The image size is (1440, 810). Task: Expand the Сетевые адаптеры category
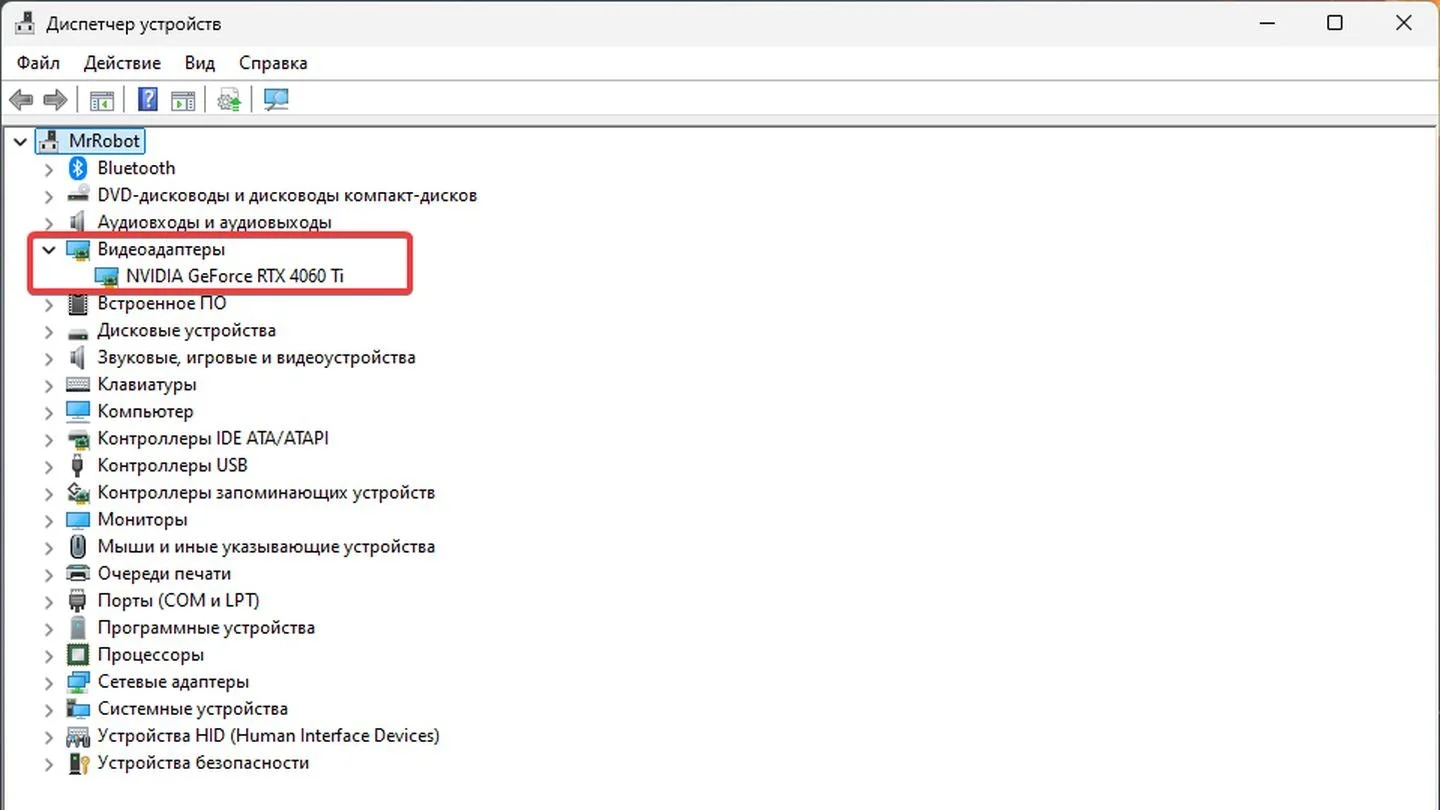(48, 682)
